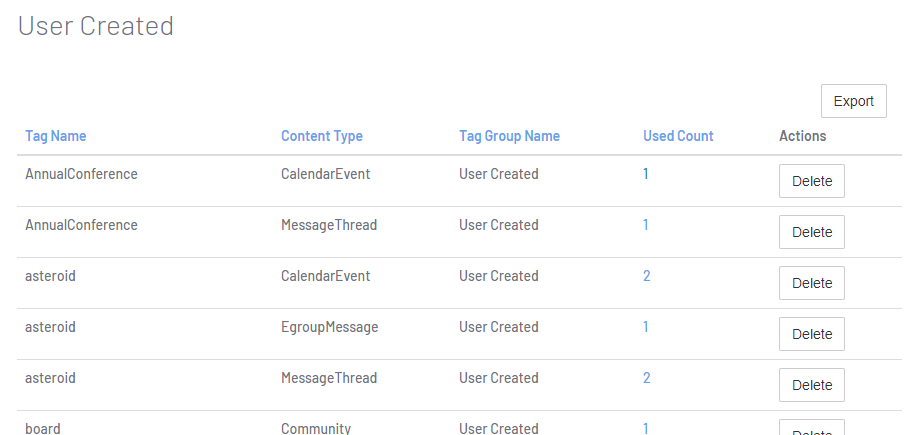Open used count 2 for asteroid CalendarEvent

(646, 276)
